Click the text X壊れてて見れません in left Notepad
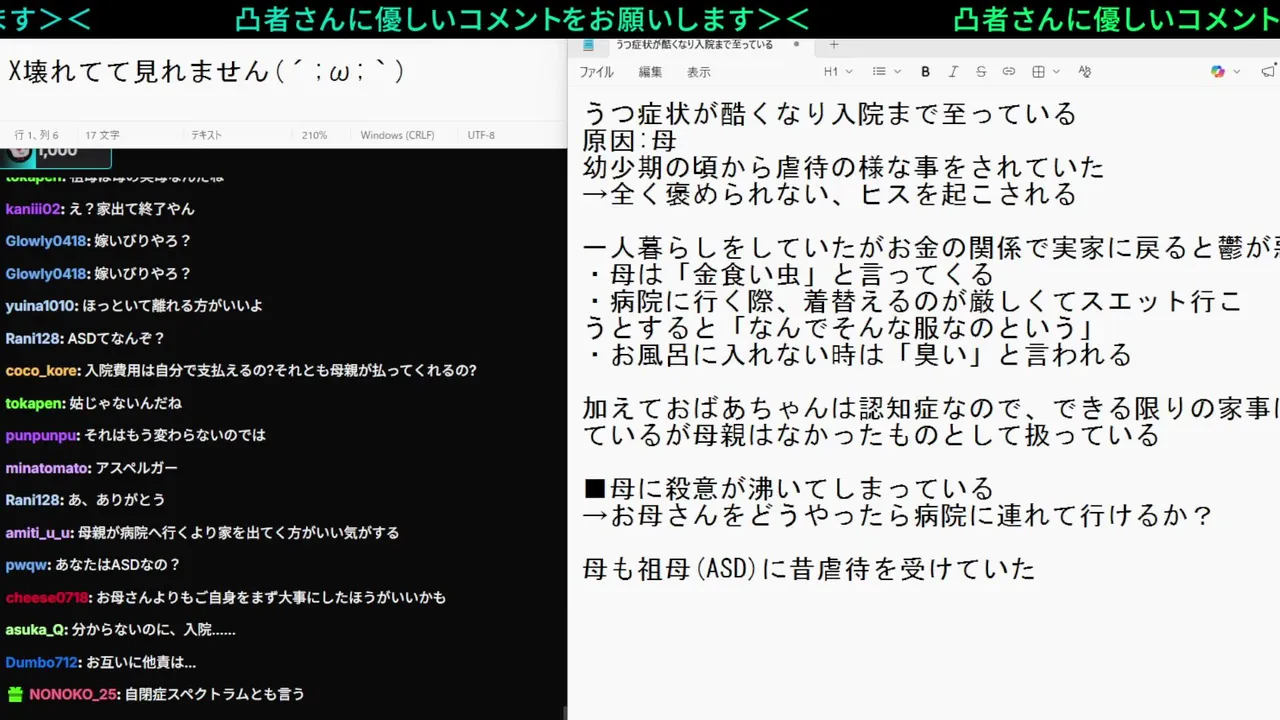1280x720 pixels. click(139, 71)
